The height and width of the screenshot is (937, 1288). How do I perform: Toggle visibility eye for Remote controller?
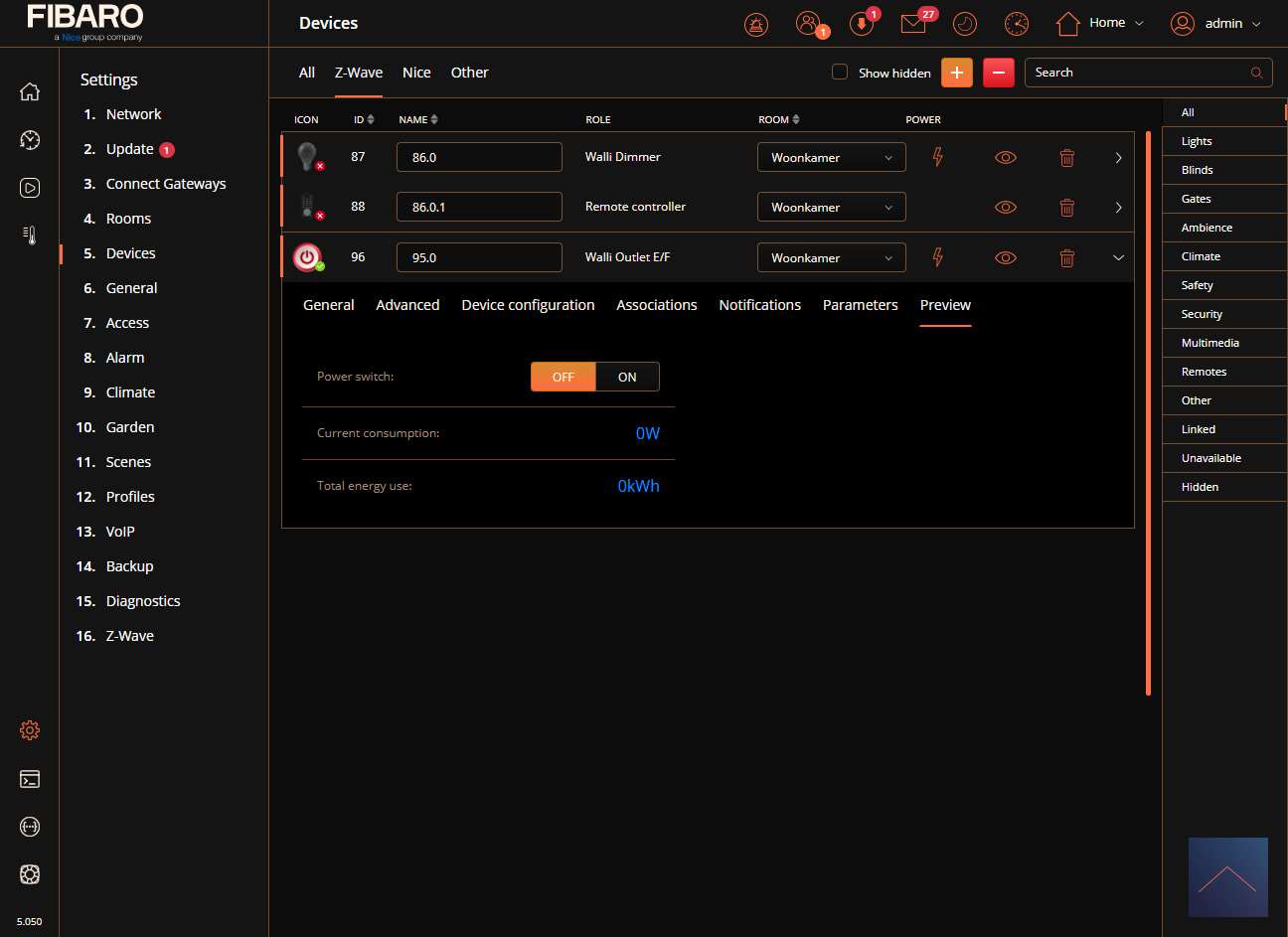click(x=1006, y=208)
